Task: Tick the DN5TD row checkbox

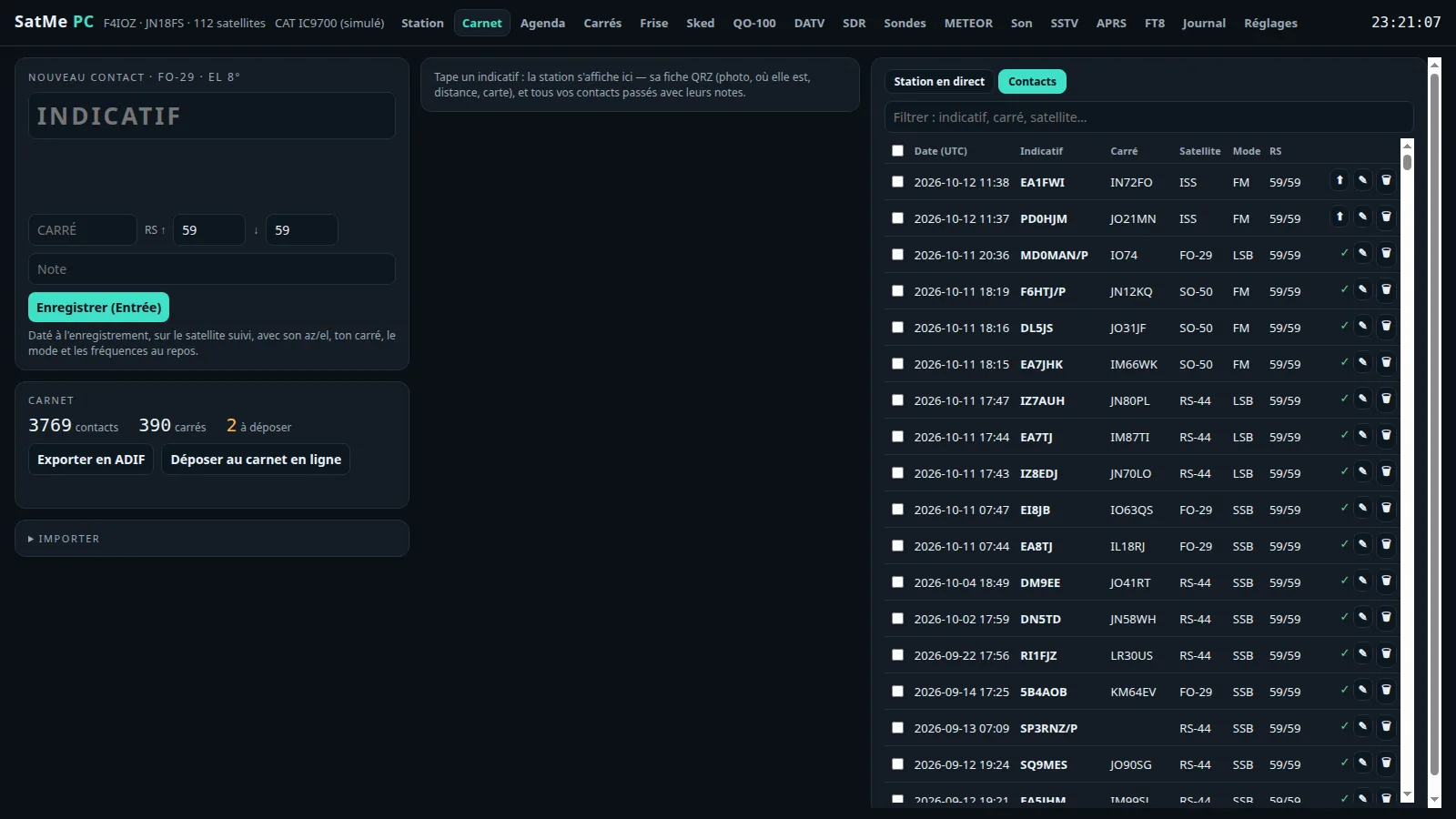Action: 898,619
